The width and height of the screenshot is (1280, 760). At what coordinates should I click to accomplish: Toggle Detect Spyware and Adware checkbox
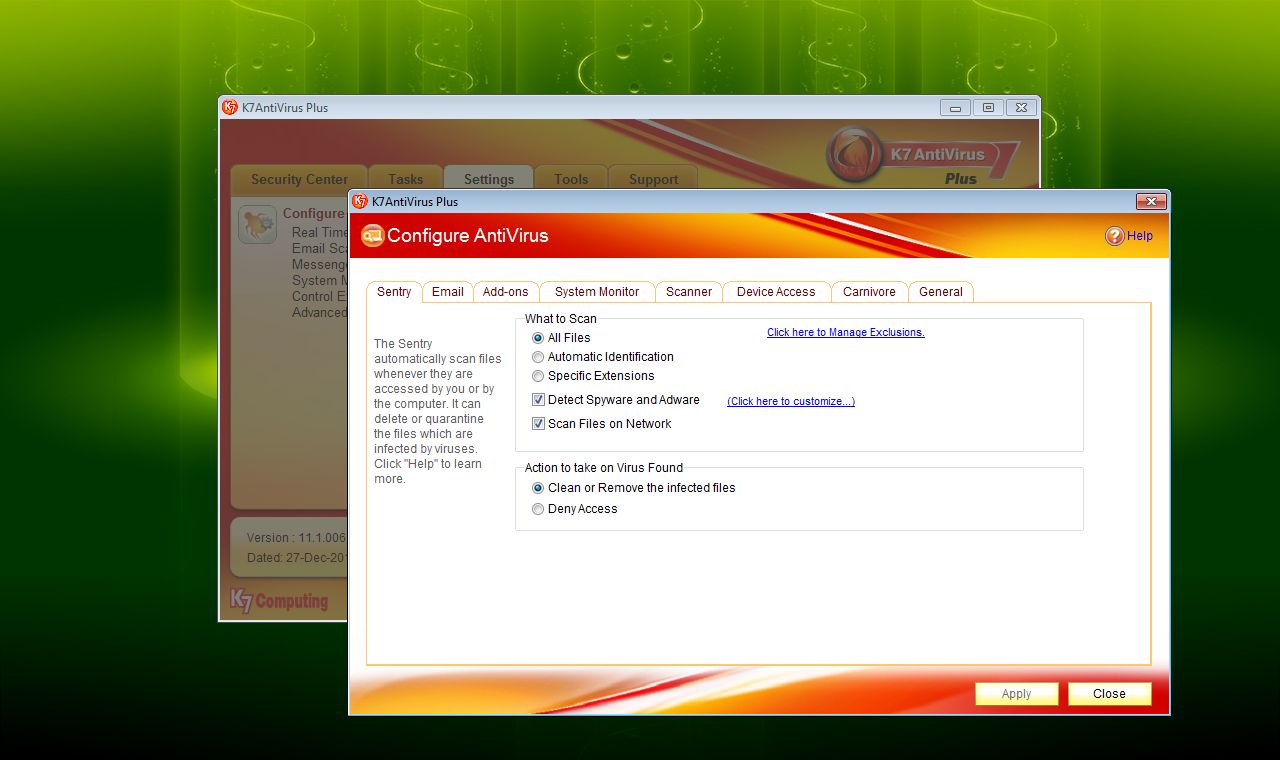pyautogui.click(x=538, y=400)
